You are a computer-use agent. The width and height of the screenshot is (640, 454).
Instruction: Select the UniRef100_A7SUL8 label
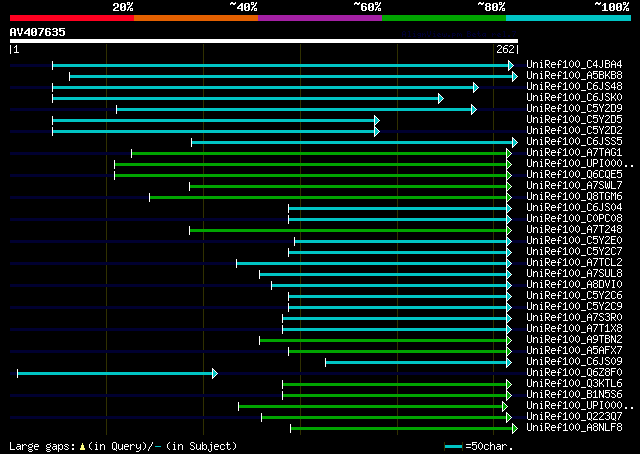574,274
